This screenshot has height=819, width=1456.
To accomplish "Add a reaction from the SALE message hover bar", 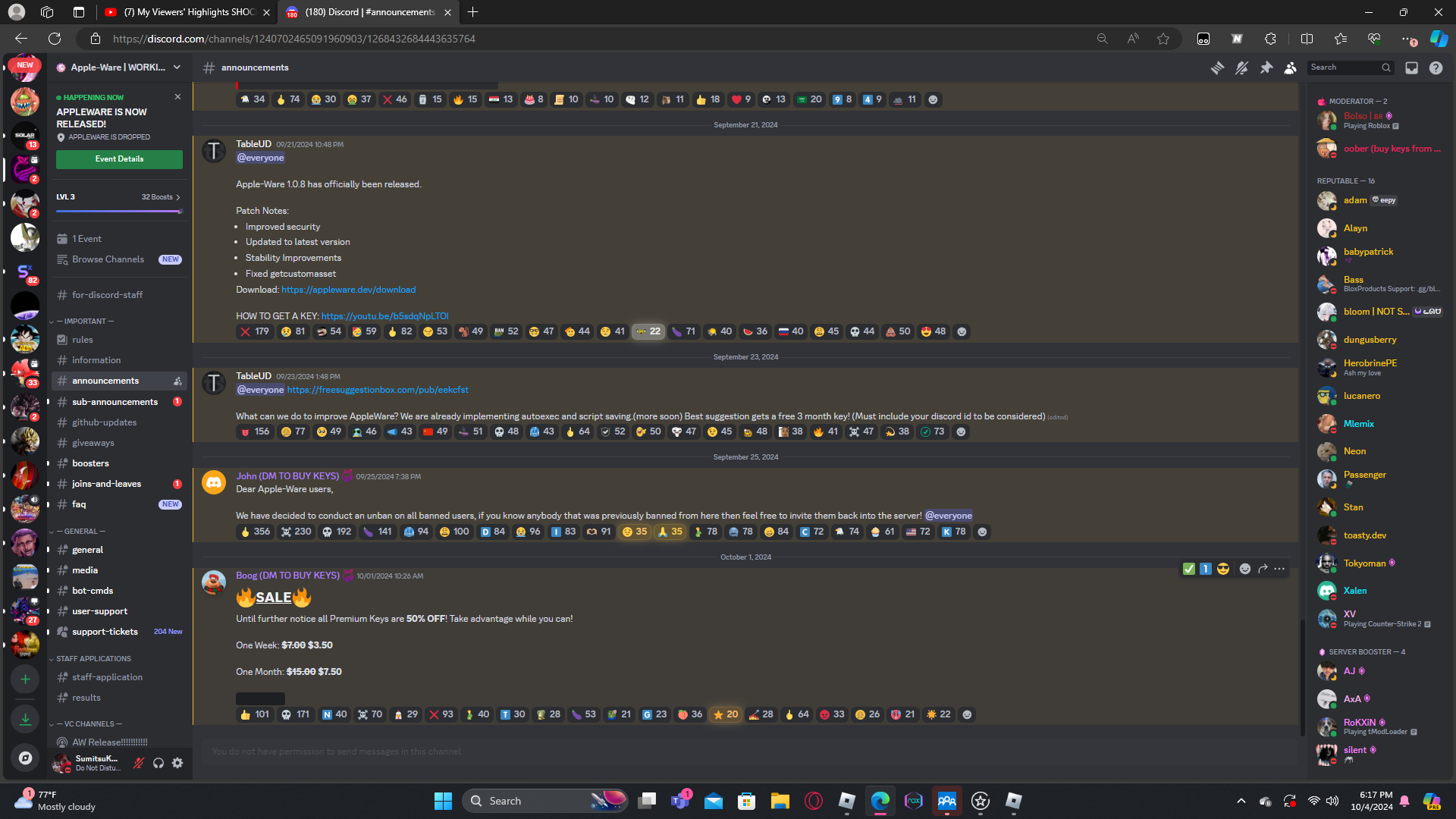I will [1244, 569].
